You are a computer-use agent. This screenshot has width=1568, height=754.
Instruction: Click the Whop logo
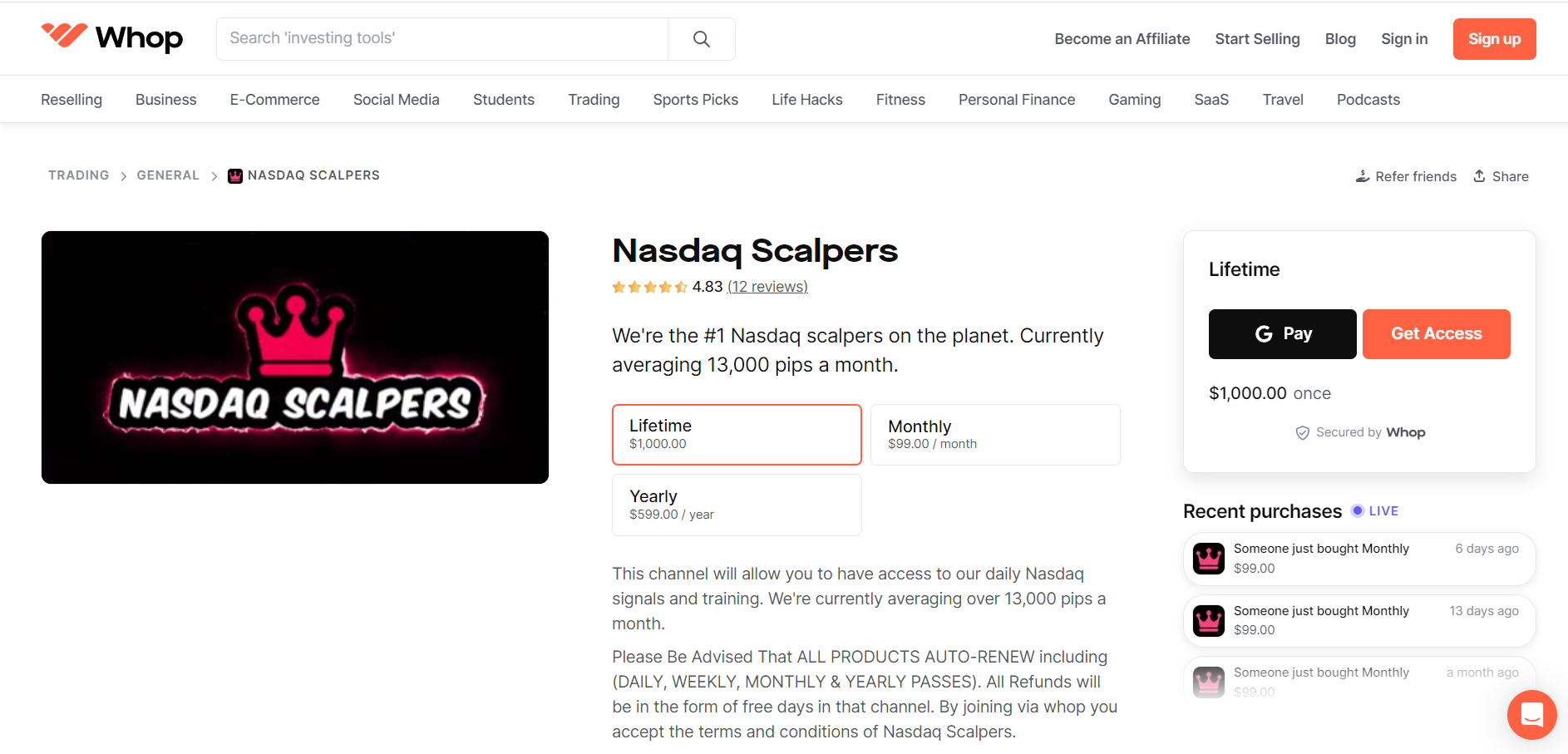[x=111, y=37]
